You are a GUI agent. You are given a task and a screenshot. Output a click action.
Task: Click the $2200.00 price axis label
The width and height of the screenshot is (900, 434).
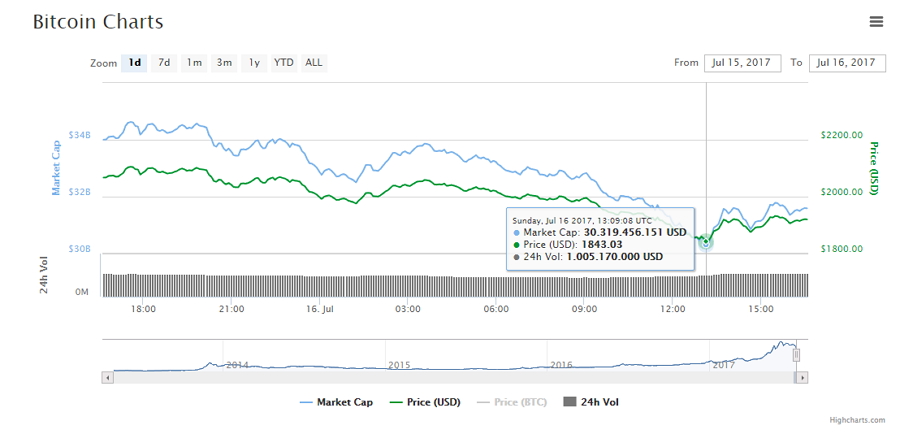click(841, 135)
